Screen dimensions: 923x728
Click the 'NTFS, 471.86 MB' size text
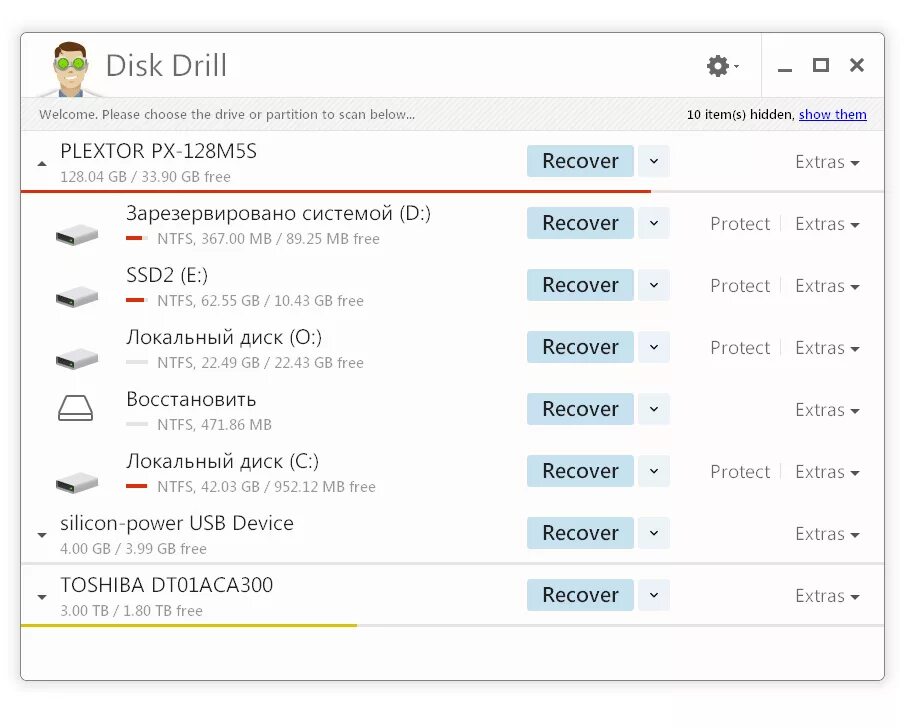pyautogui.click(x=214, y=425)
